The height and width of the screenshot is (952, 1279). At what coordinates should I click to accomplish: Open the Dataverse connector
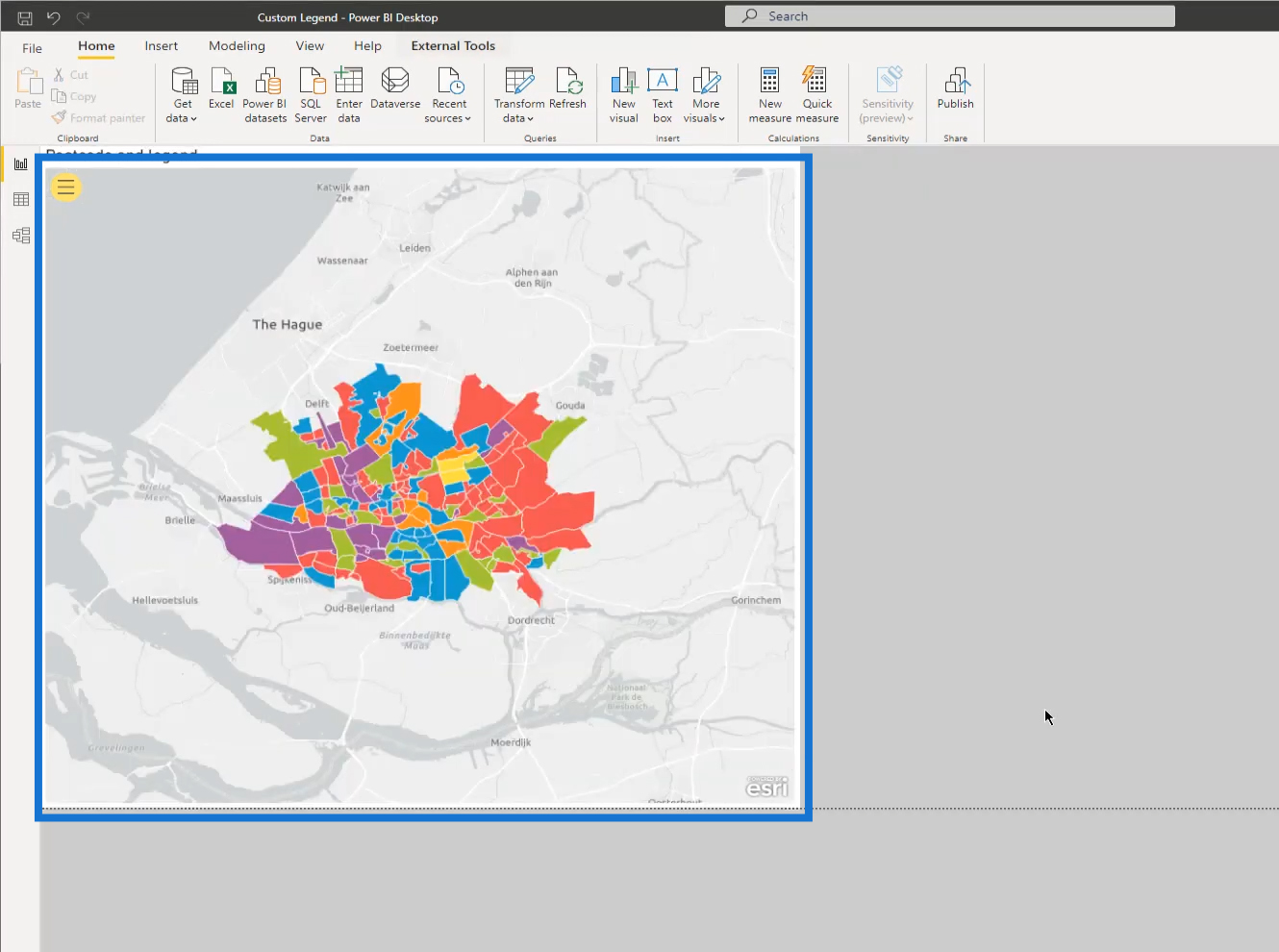click(395, 88)
